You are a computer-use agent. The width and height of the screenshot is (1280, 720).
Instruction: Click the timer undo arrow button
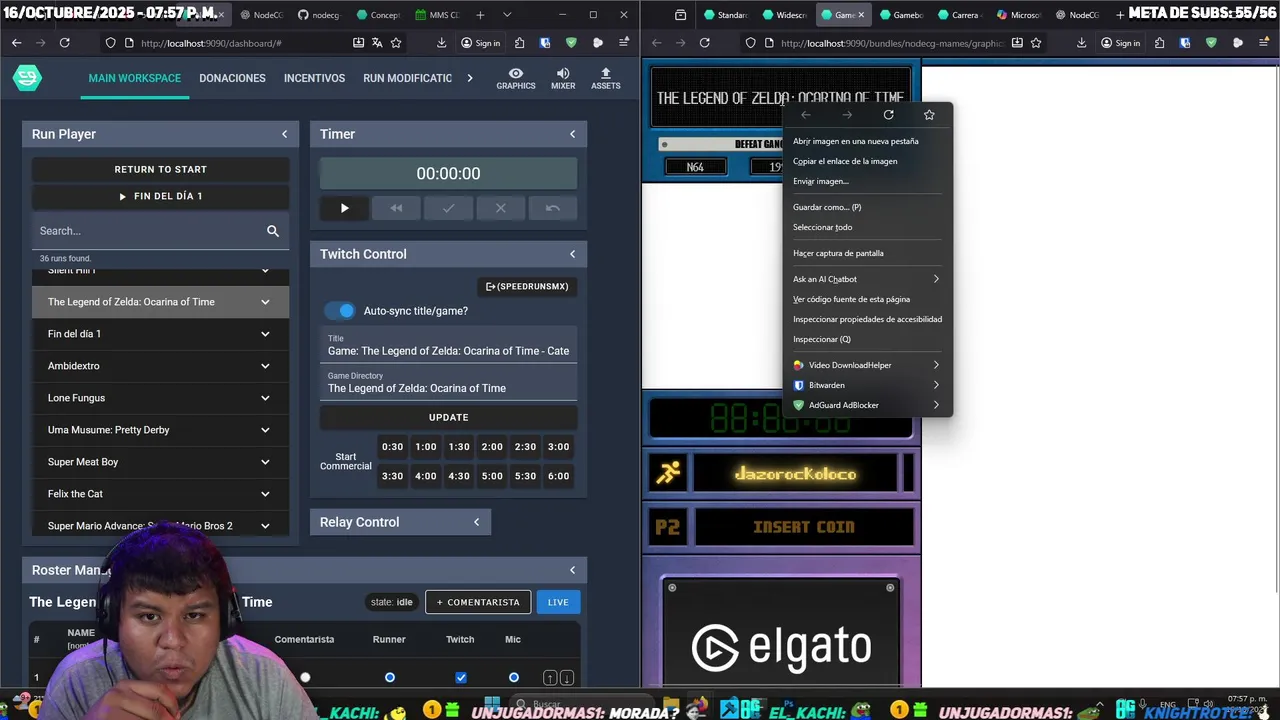[x=552, y=208]
